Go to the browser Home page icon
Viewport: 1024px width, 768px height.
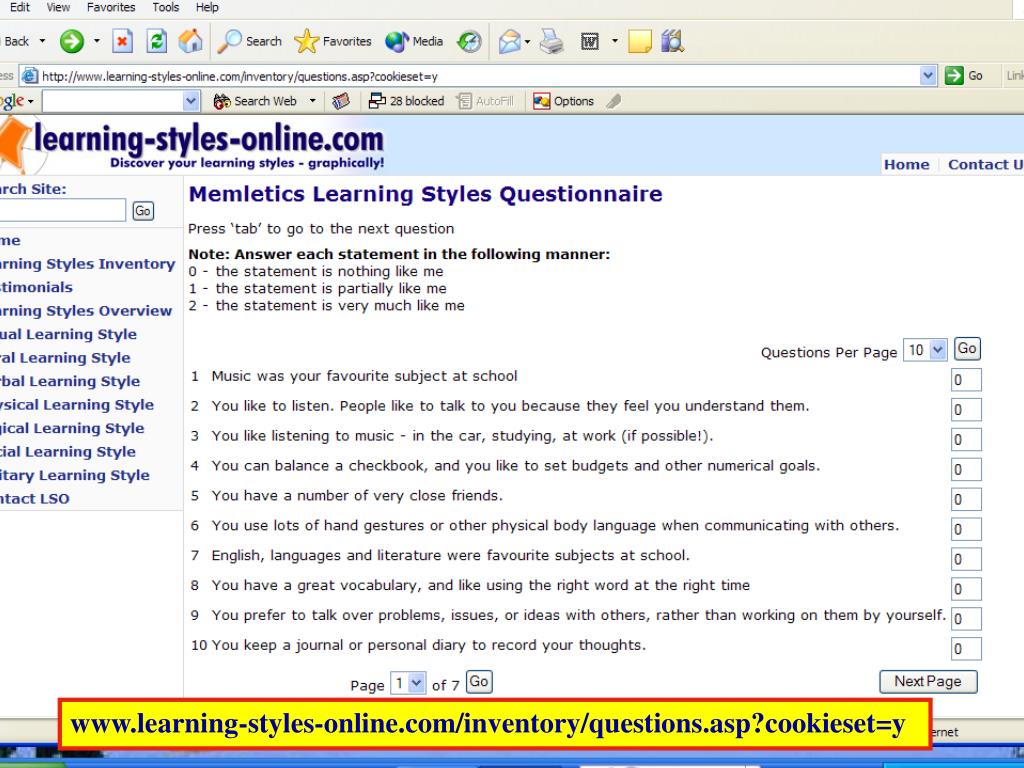click(191, 41)
